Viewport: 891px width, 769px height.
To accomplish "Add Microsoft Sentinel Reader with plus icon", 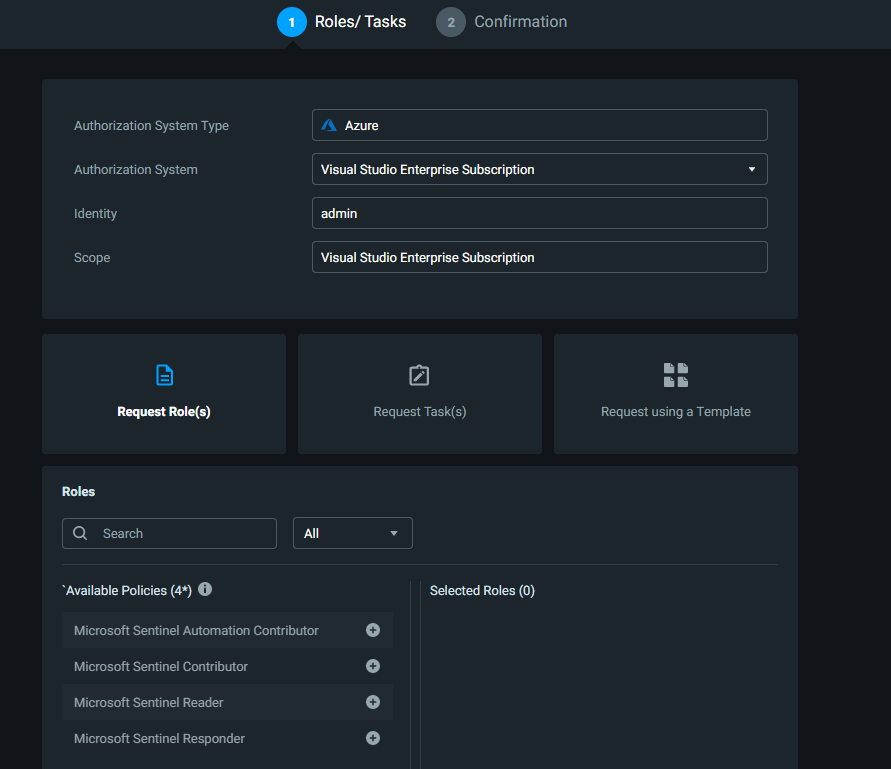I will [x=373, y=702].
